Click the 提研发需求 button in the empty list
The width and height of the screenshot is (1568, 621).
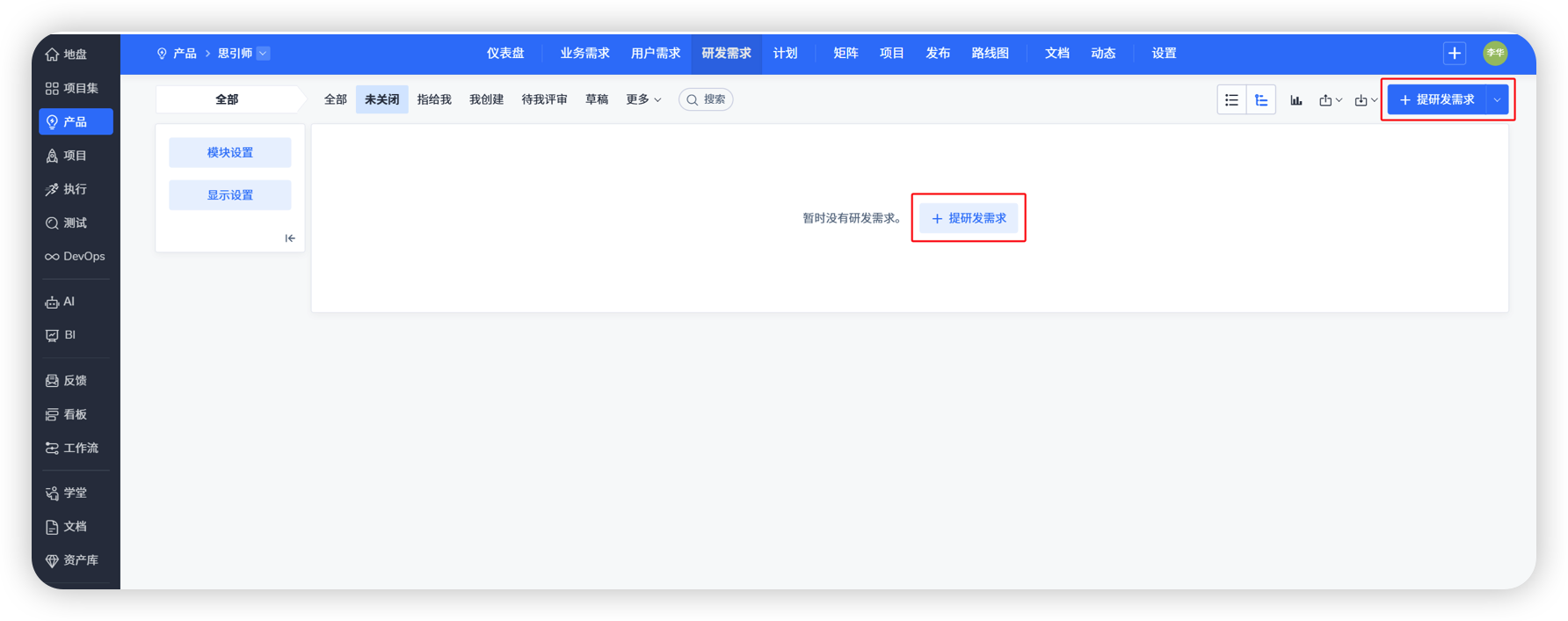[969, 218]
